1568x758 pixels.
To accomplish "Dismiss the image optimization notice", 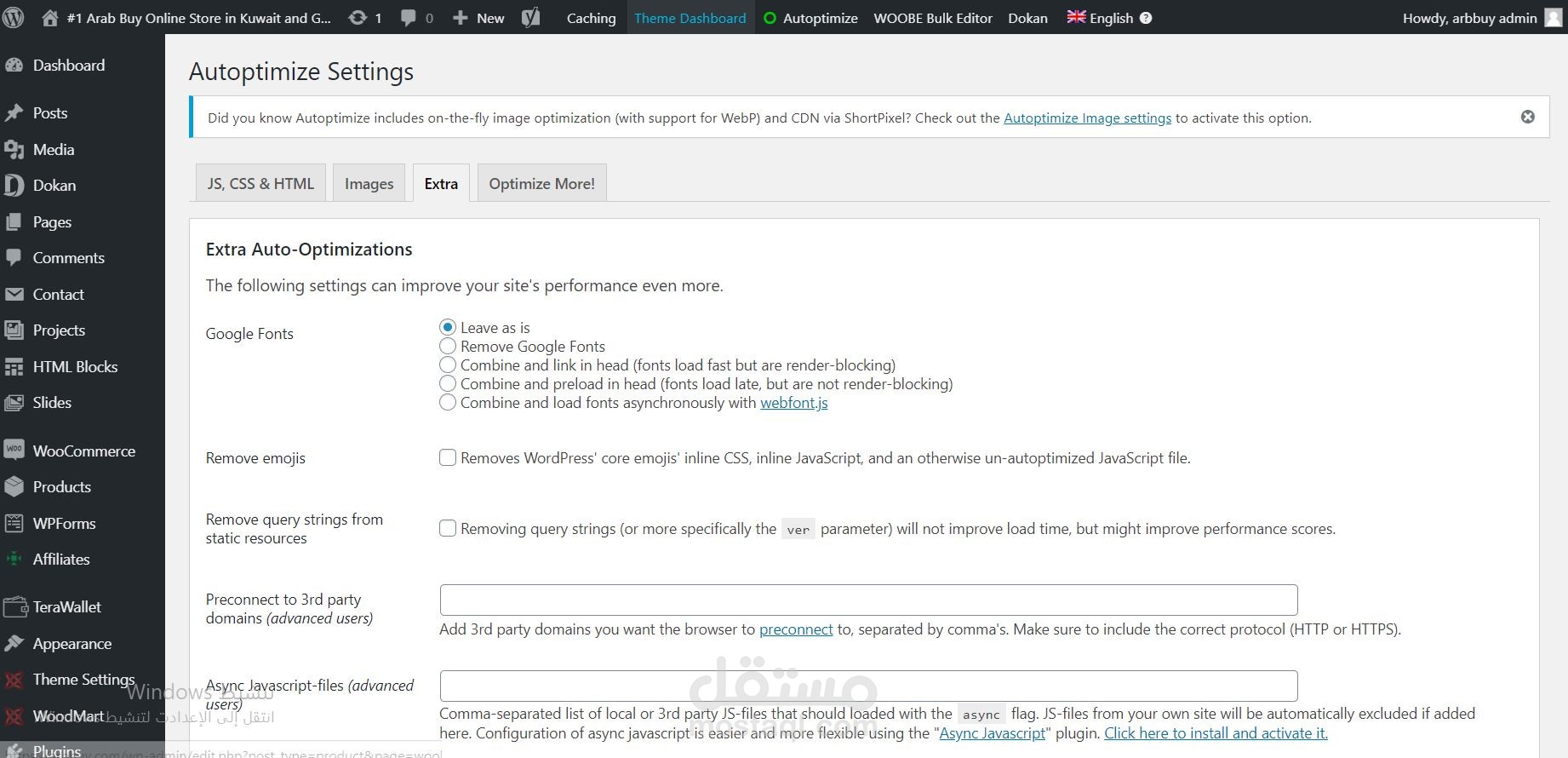I will [1528, 117].
